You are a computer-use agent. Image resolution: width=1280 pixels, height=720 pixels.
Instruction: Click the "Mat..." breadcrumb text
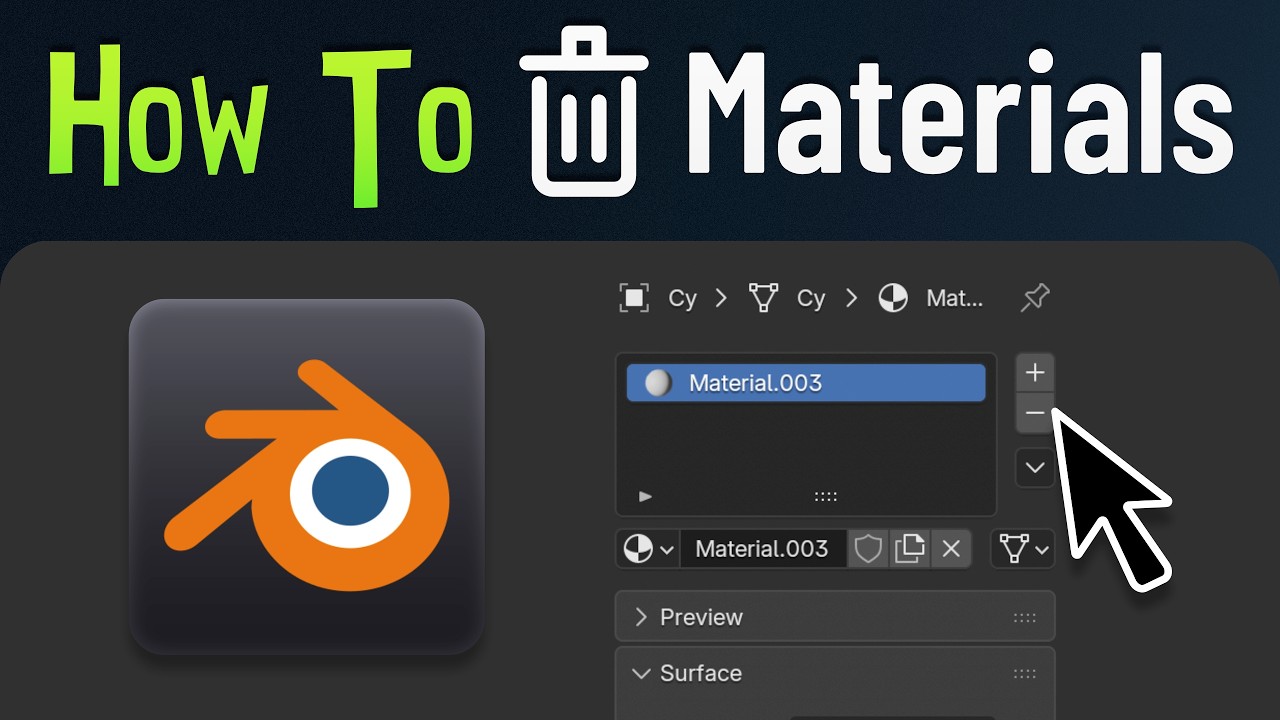(955, 298)
